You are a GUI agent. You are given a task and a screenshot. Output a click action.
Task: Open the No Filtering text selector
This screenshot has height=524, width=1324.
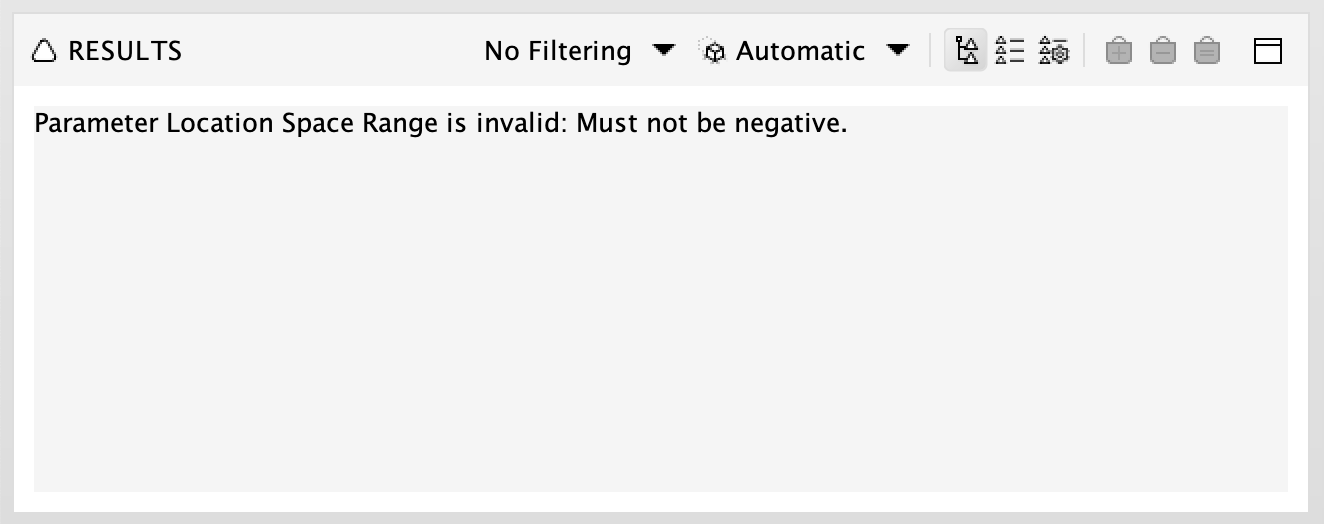click(x=558, y=51)
